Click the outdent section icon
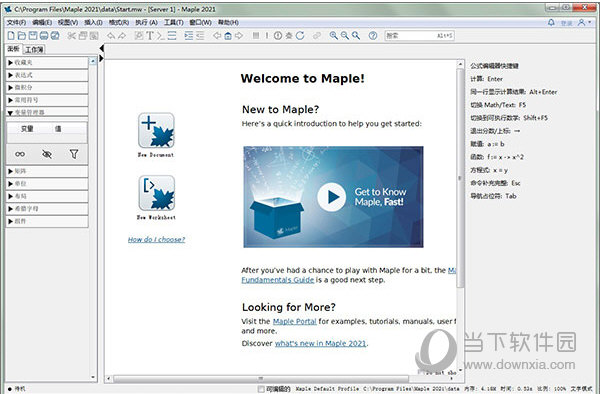This screenshot has height=394, width=600. (x=200, y=36)
